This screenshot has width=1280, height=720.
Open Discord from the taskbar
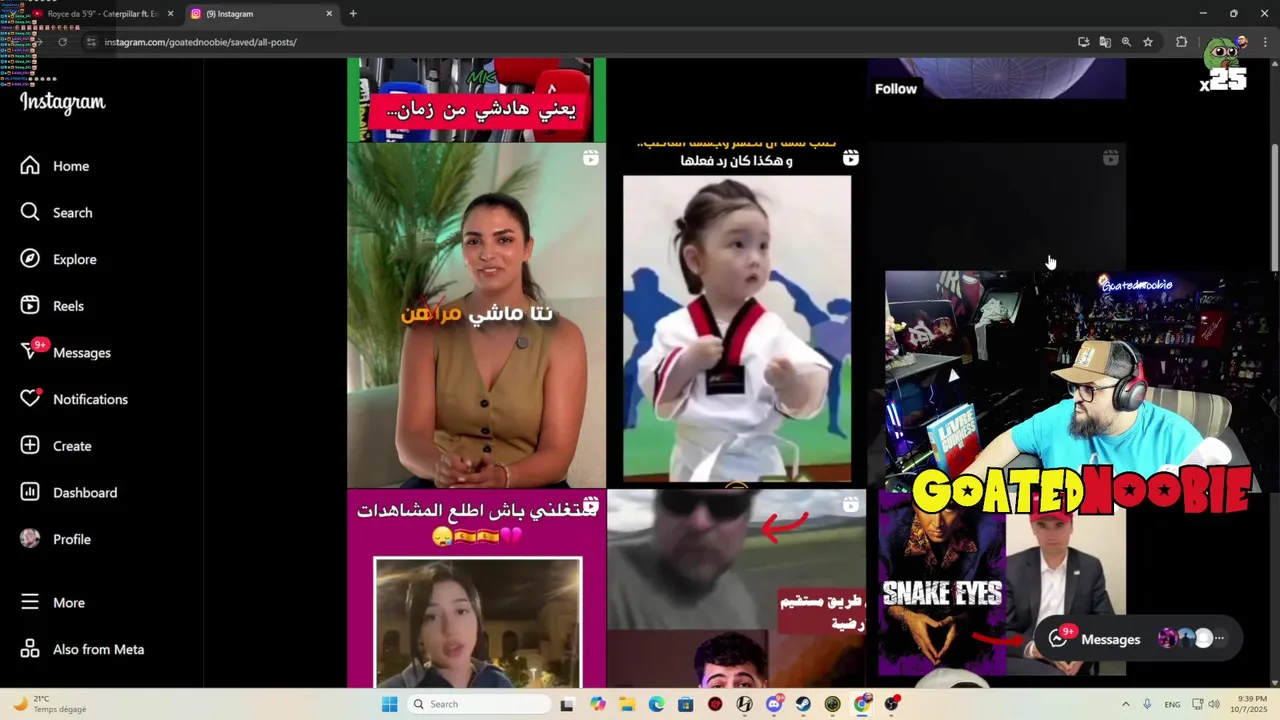pos(774,704)
